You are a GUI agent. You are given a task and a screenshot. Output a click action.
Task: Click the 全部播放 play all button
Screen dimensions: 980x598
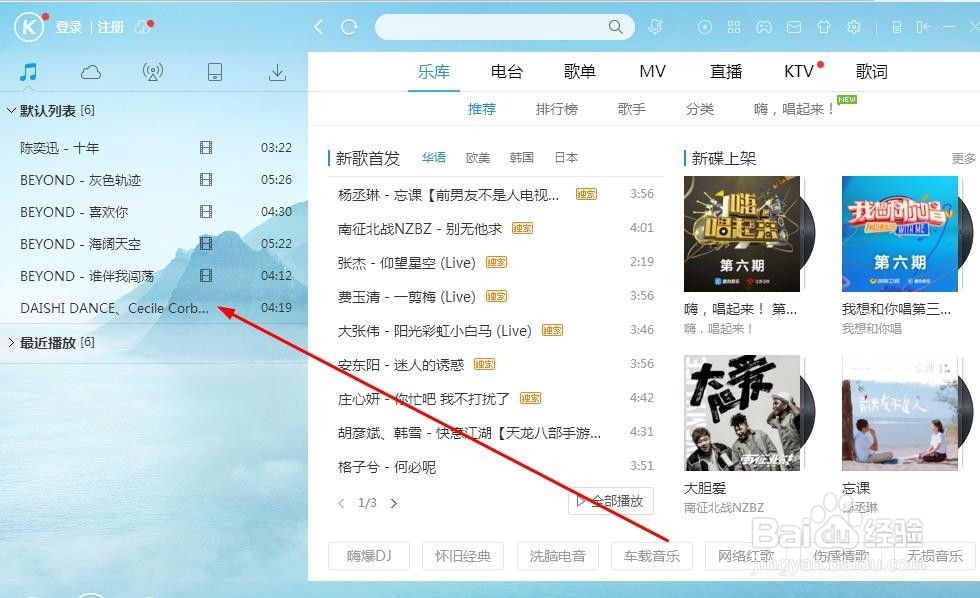pos(611,502)
